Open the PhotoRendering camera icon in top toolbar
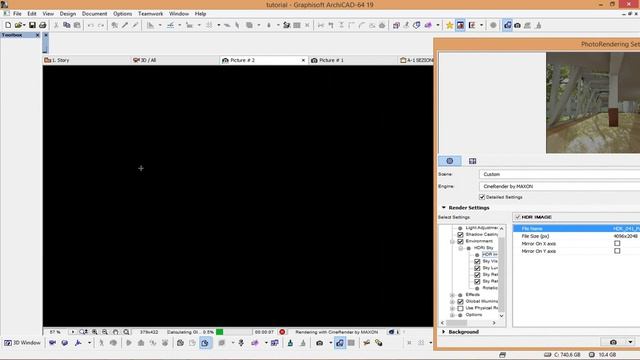This screenshot has height=360, width=640. click(x=517, y=25)
